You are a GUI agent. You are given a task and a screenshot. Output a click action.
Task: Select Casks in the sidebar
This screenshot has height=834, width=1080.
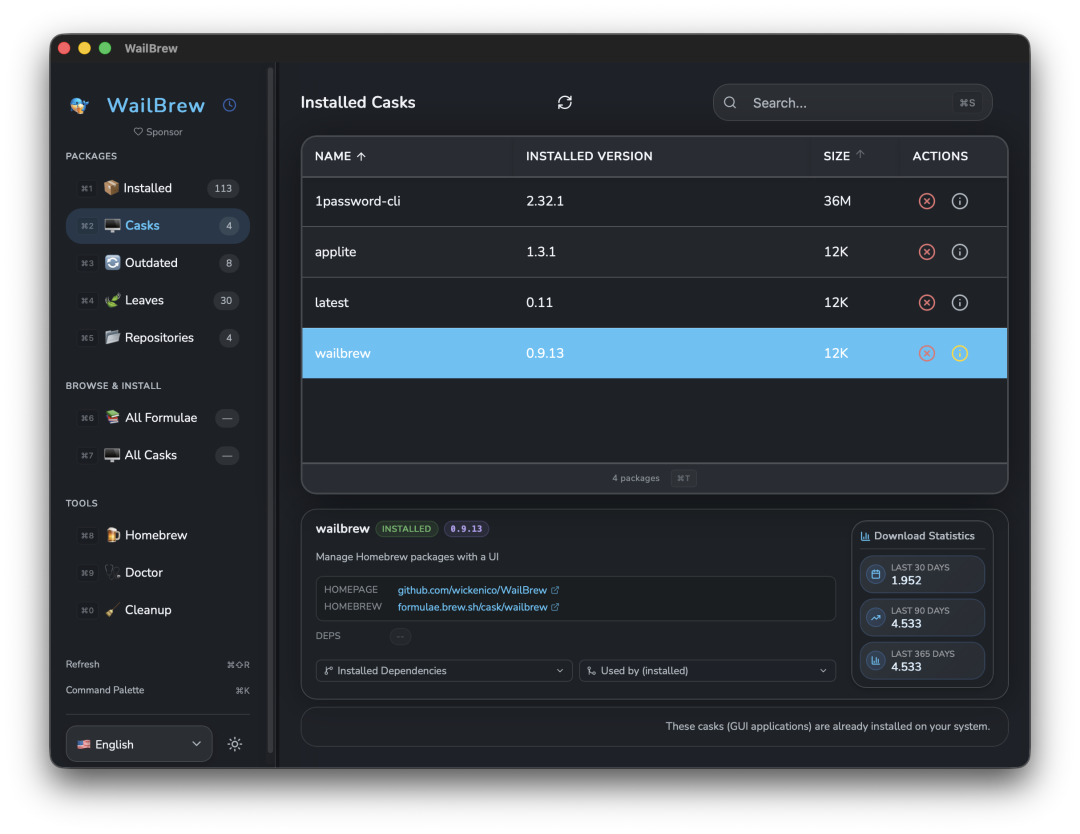coord(158,226)
